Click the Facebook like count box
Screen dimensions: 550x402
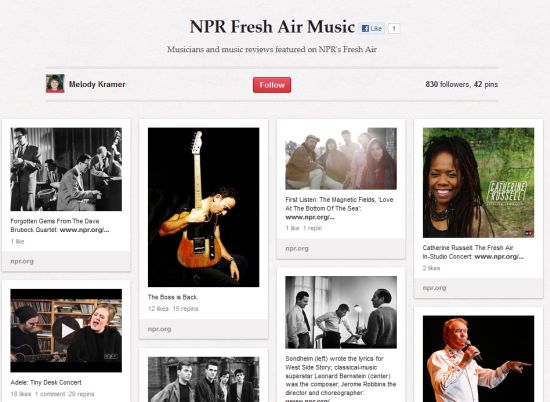click(394, 28)
